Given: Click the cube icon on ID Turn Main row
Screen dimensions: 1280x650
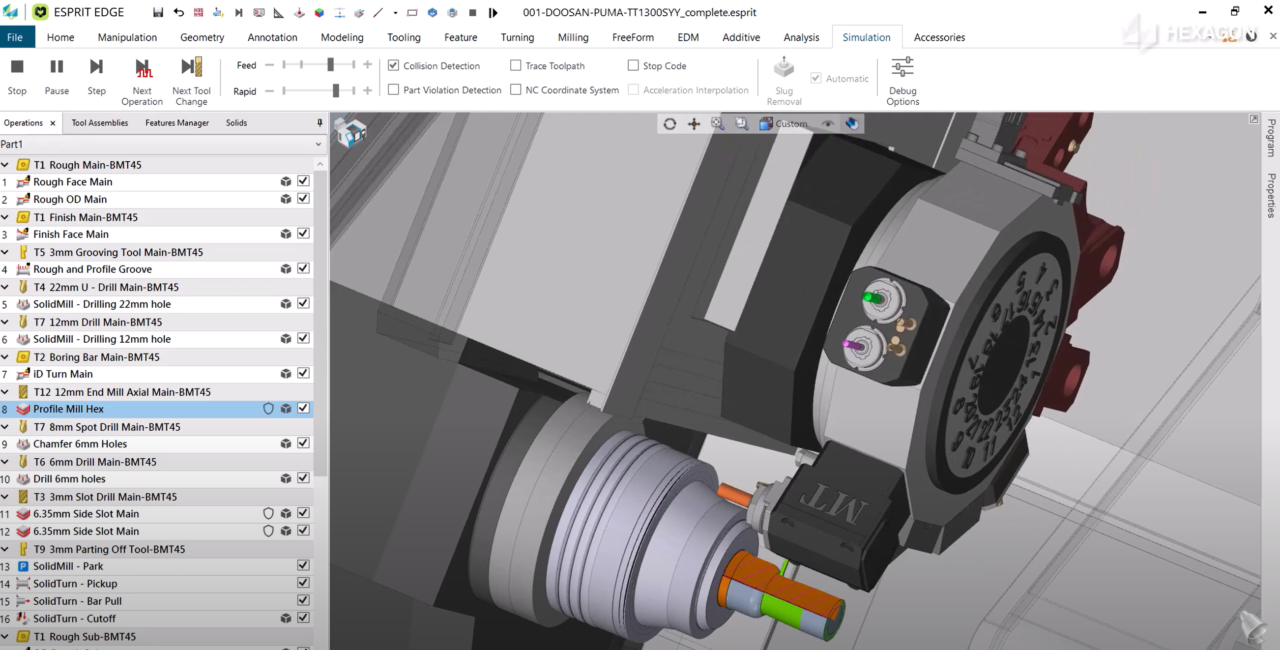Looking at the screenshot, I should click(286, 374).
